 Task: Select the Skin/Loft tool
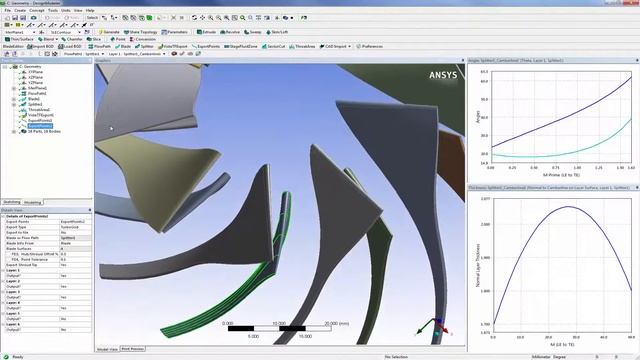click(277, 32)
